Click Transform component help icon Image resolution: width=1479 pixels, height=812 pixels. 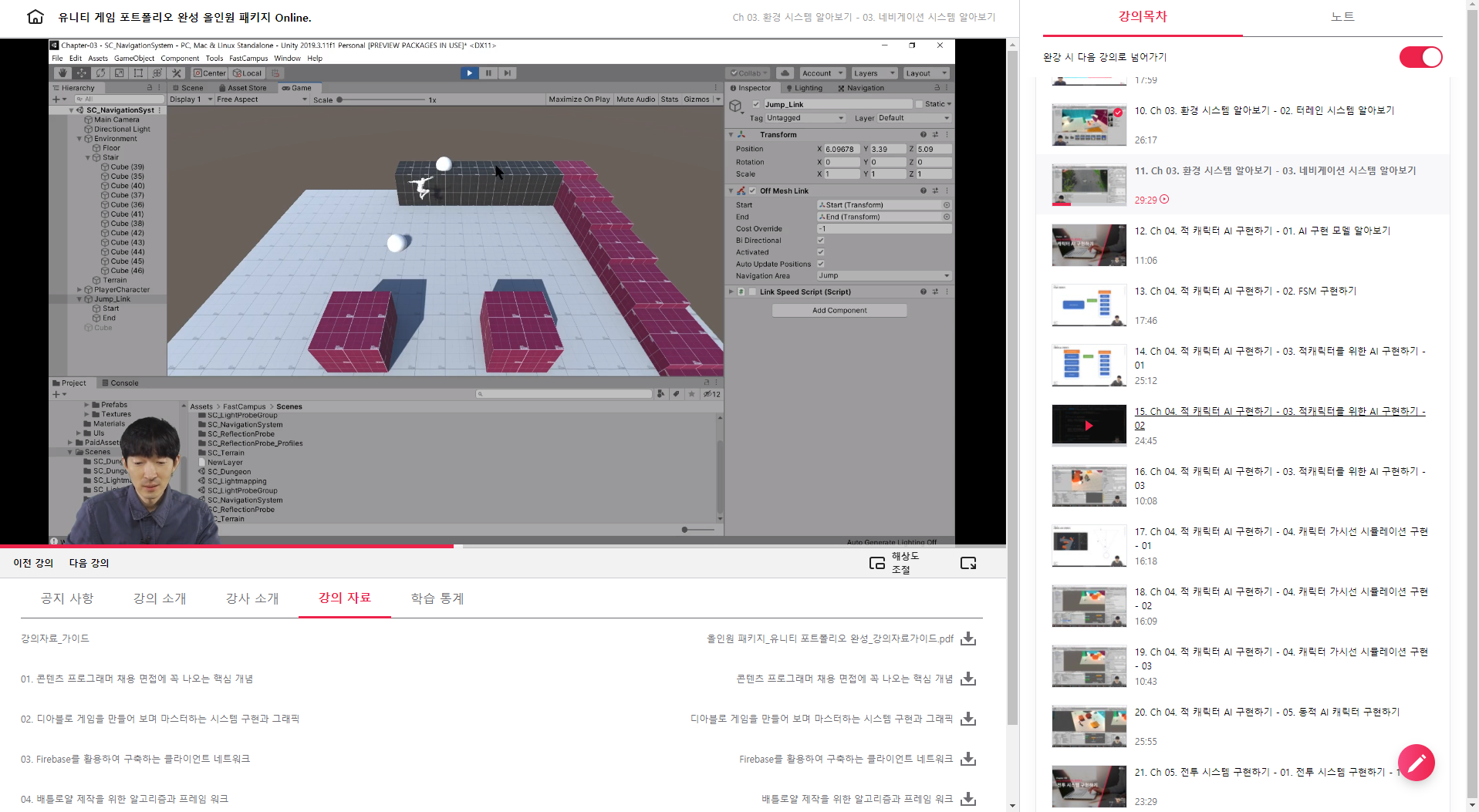pyautogui.click(x=923, y=134)
